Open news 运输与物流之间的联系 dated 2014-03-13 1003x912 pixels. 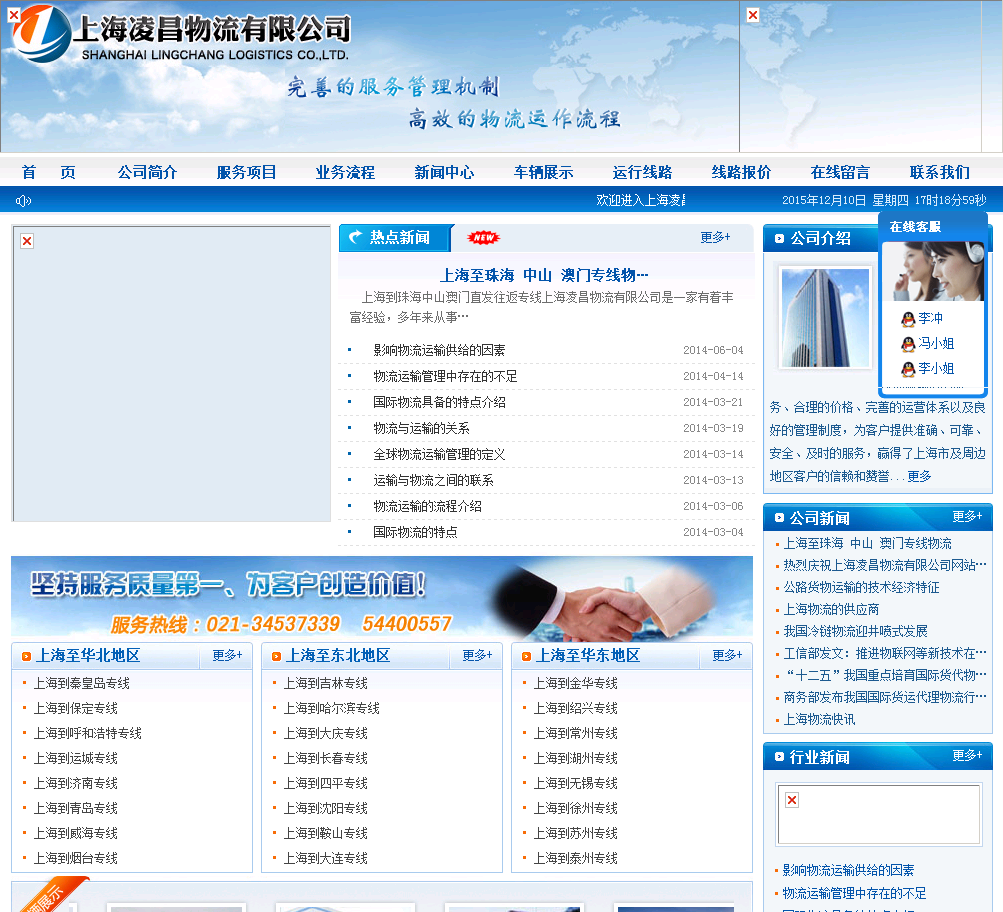click(x=433, y=480)
